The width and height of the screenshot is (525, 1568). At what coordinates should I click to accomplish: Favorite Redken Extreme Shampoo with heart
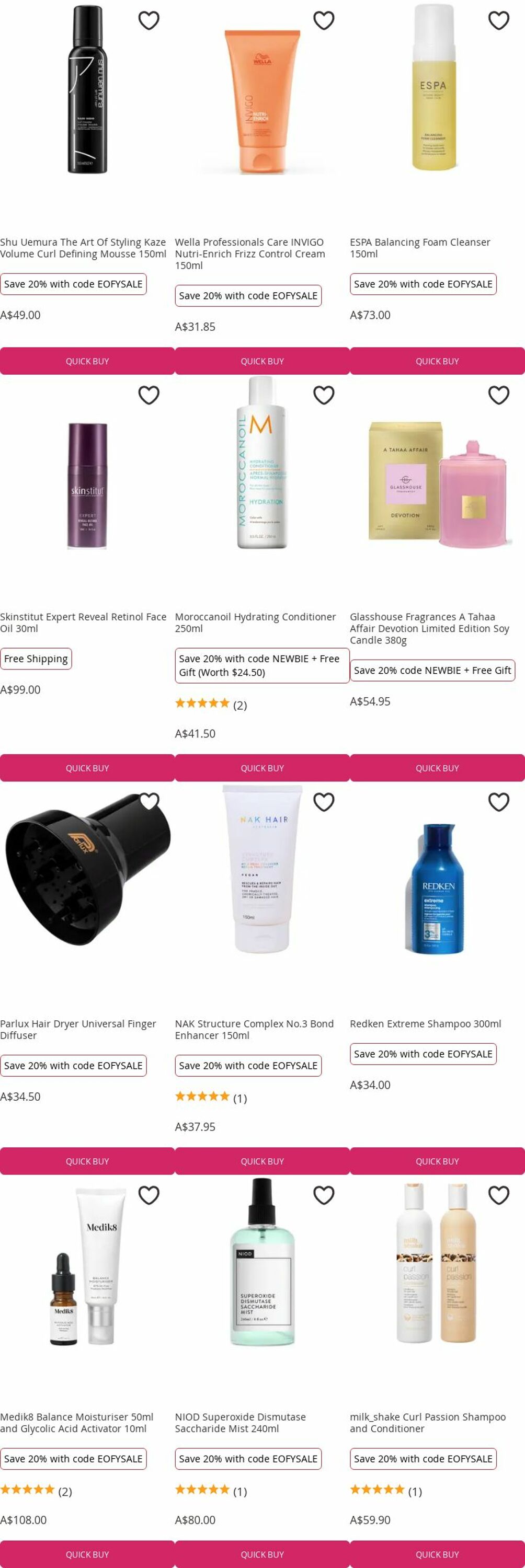point(499,802)
